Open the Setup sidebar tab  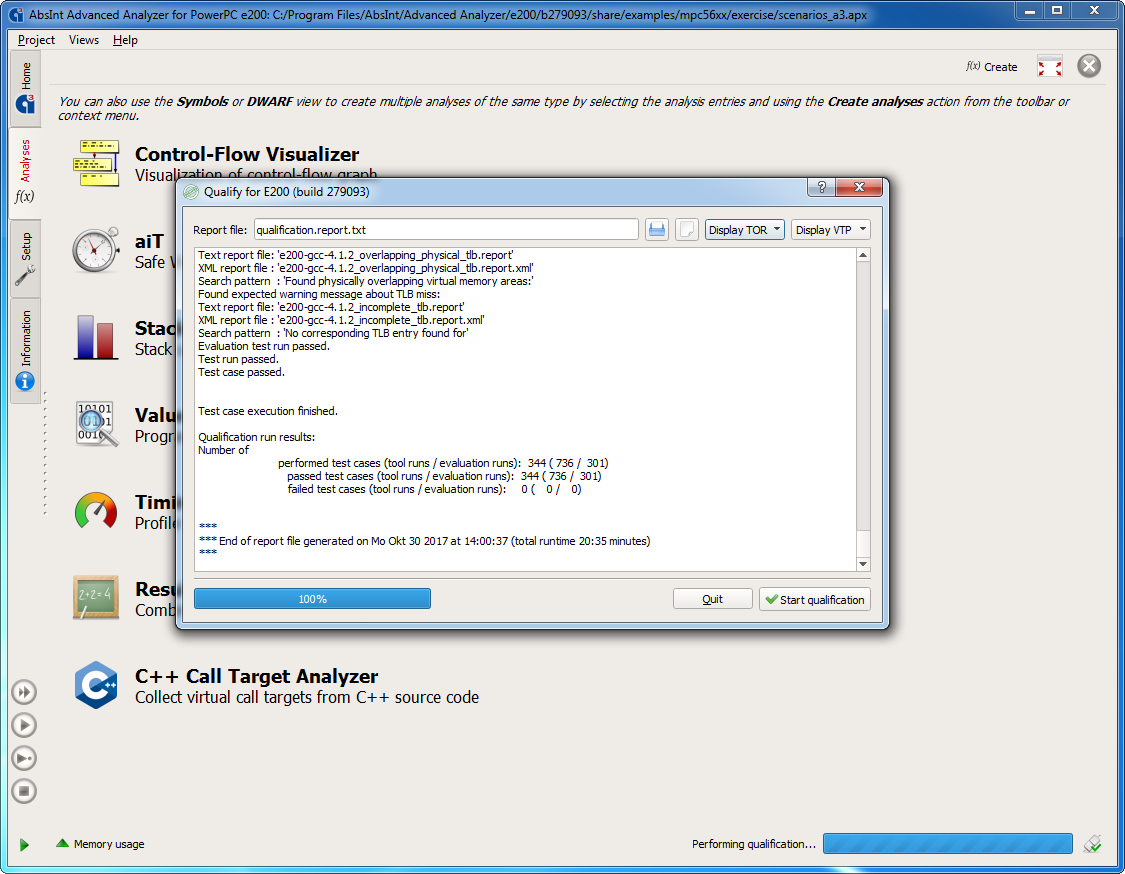[x=26, y=258]
